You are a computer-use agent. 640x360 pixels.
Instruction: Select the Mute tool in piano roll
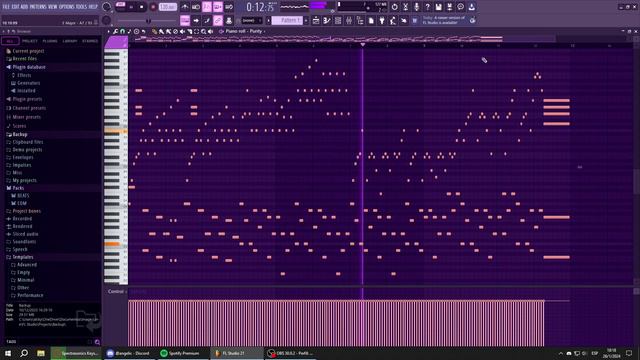click(182, 31)
